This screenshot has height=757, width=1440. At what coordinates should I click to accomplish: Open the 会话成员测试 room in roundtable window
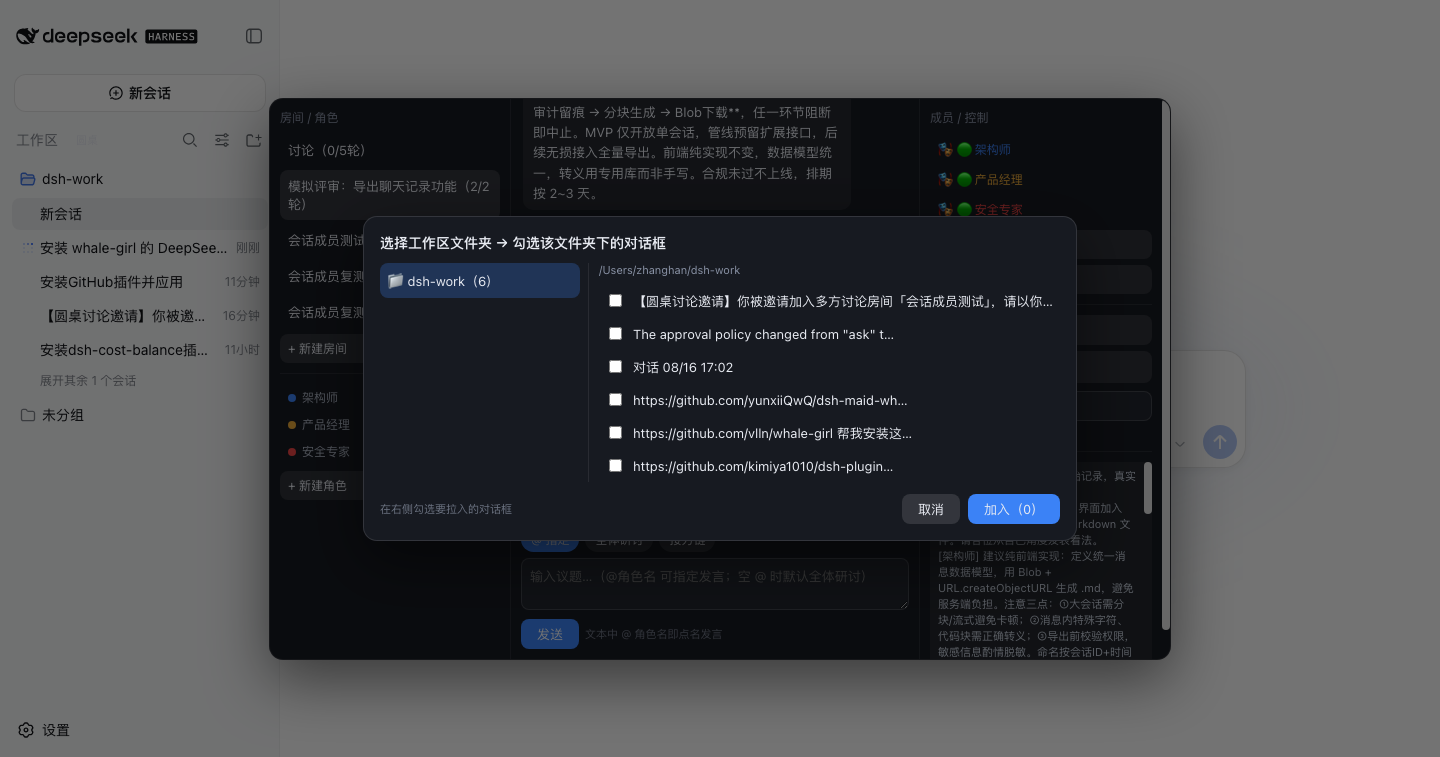coord(326,241)
